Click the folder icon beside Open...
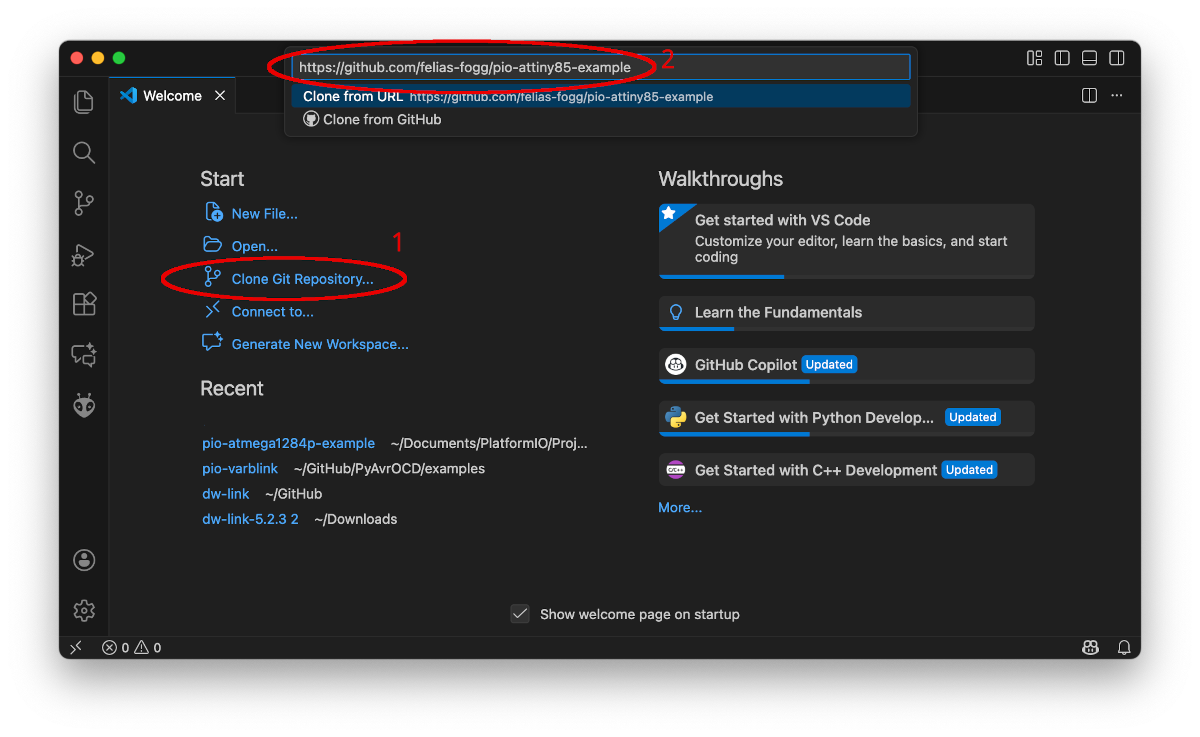 212,244
